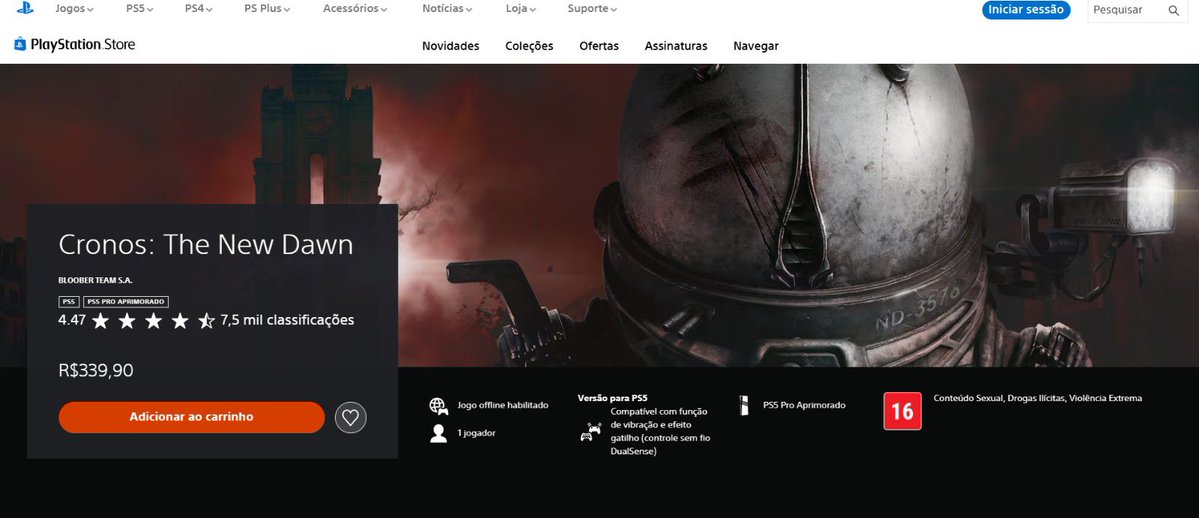Click BLOOBER TEAM S.A. publisher name
Viewport: 1199px width, 518px height.
click(x=96, y=281)
